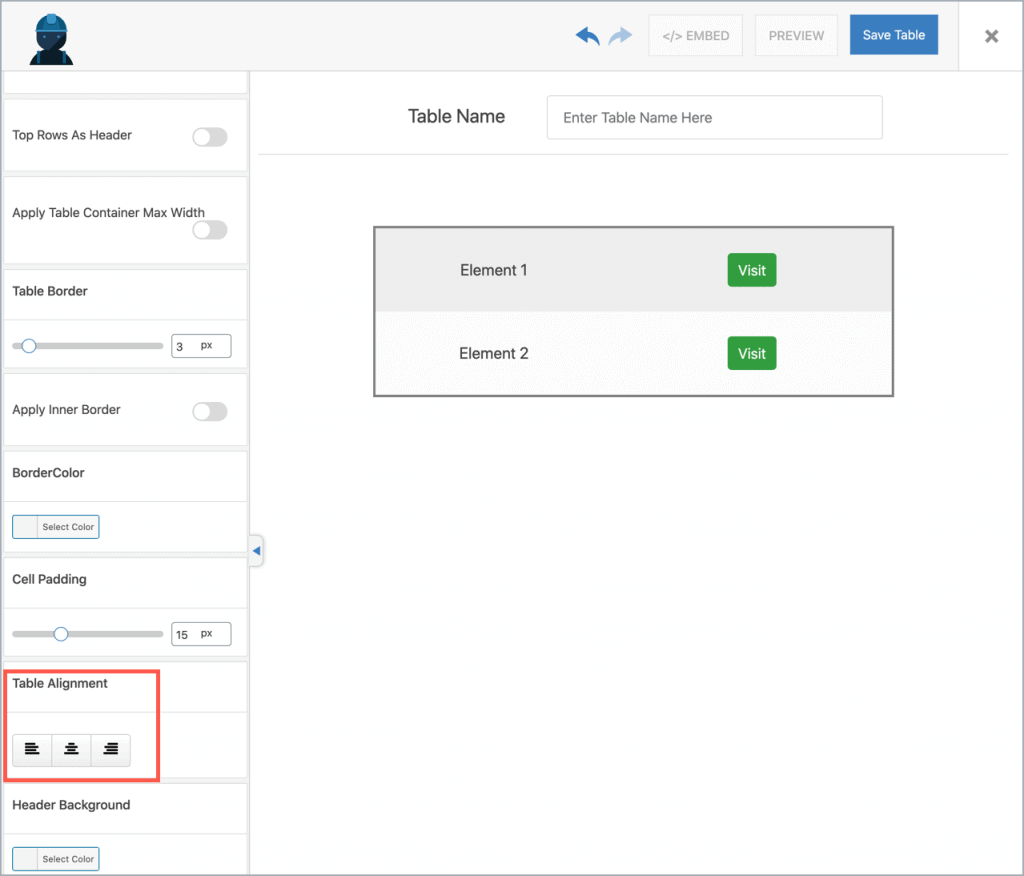This screenshot has width=1024, height=876.
Task: Select the left table alignment icon
Action: 31,750
